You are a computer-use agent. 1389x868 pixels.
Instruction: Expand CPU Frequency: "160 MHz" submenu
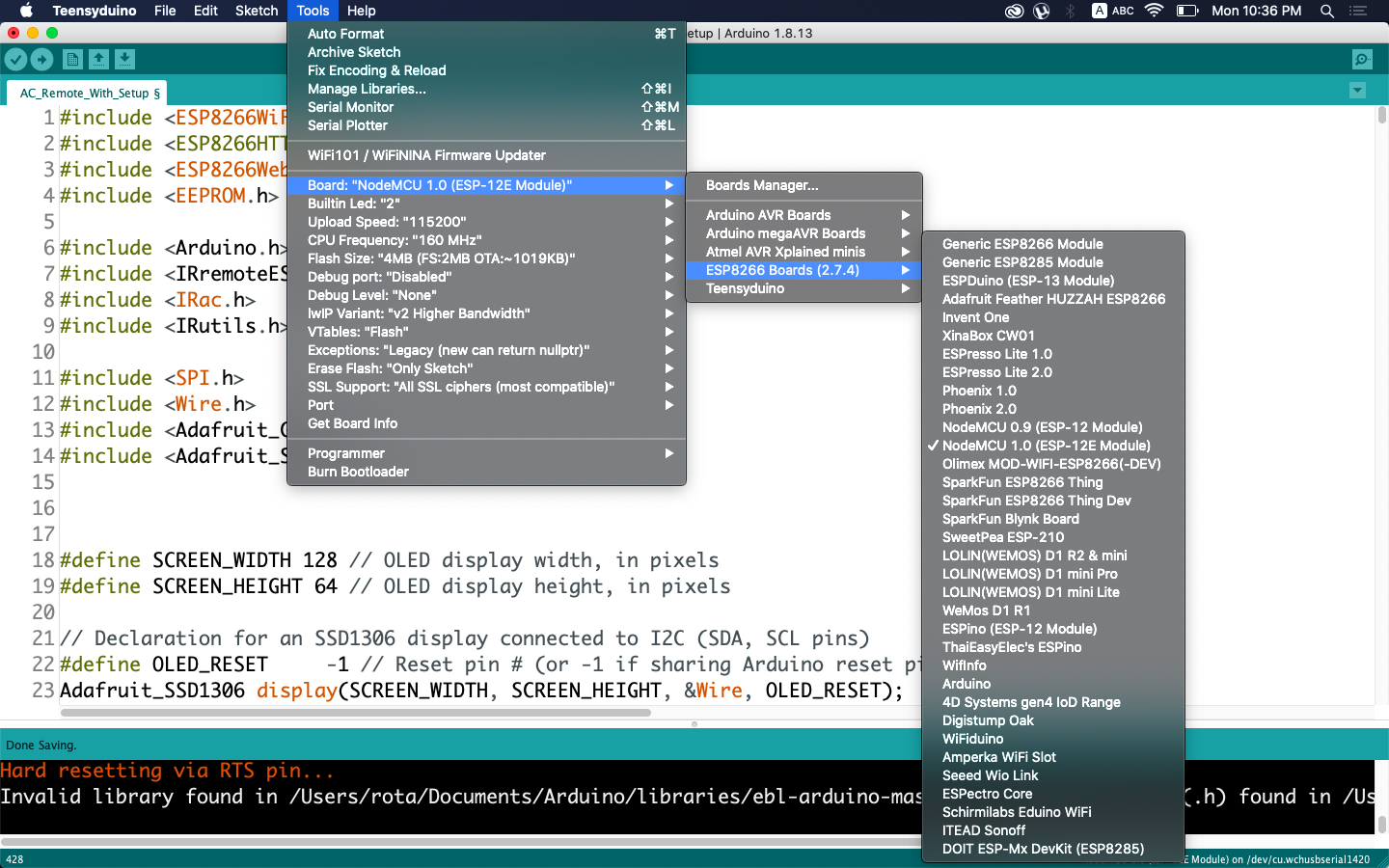point(486,240)
